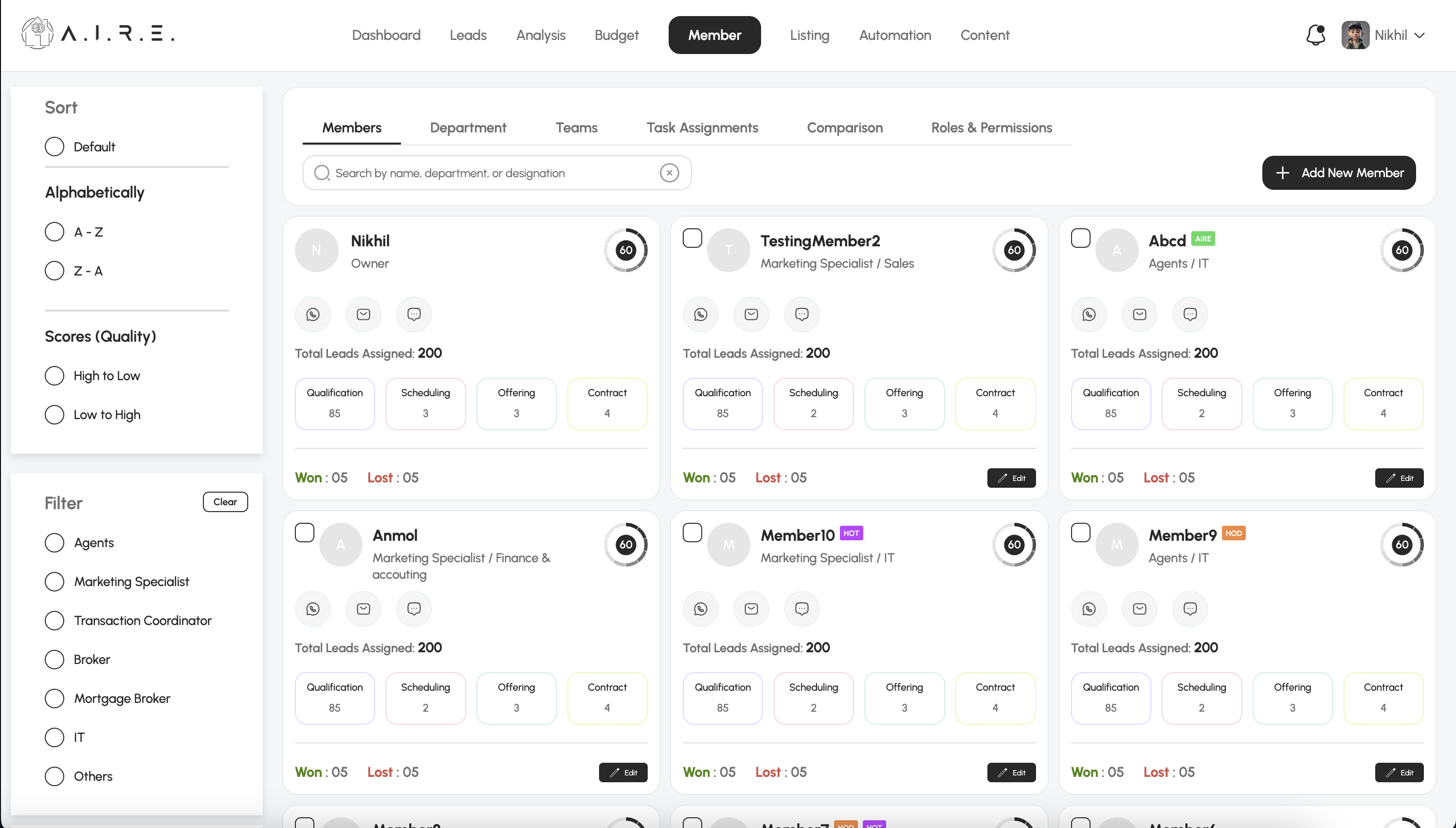Go to Leads in top navigation
This screenshot has height=828, width=1456.
point(468,35)
